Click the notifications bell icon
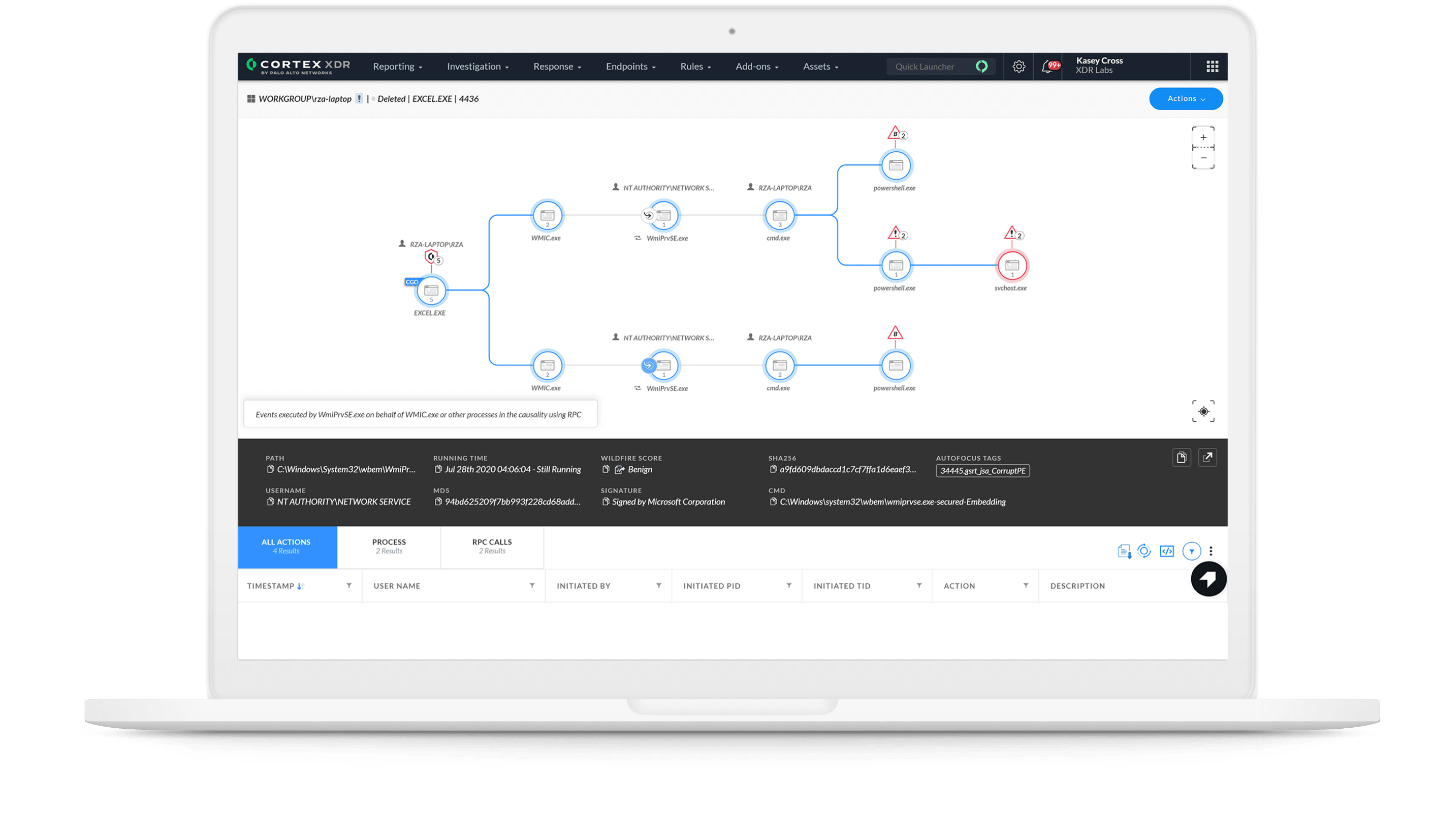This screenshot has width=1438, height=840. pyautogui.click(x=1048, y=66)
